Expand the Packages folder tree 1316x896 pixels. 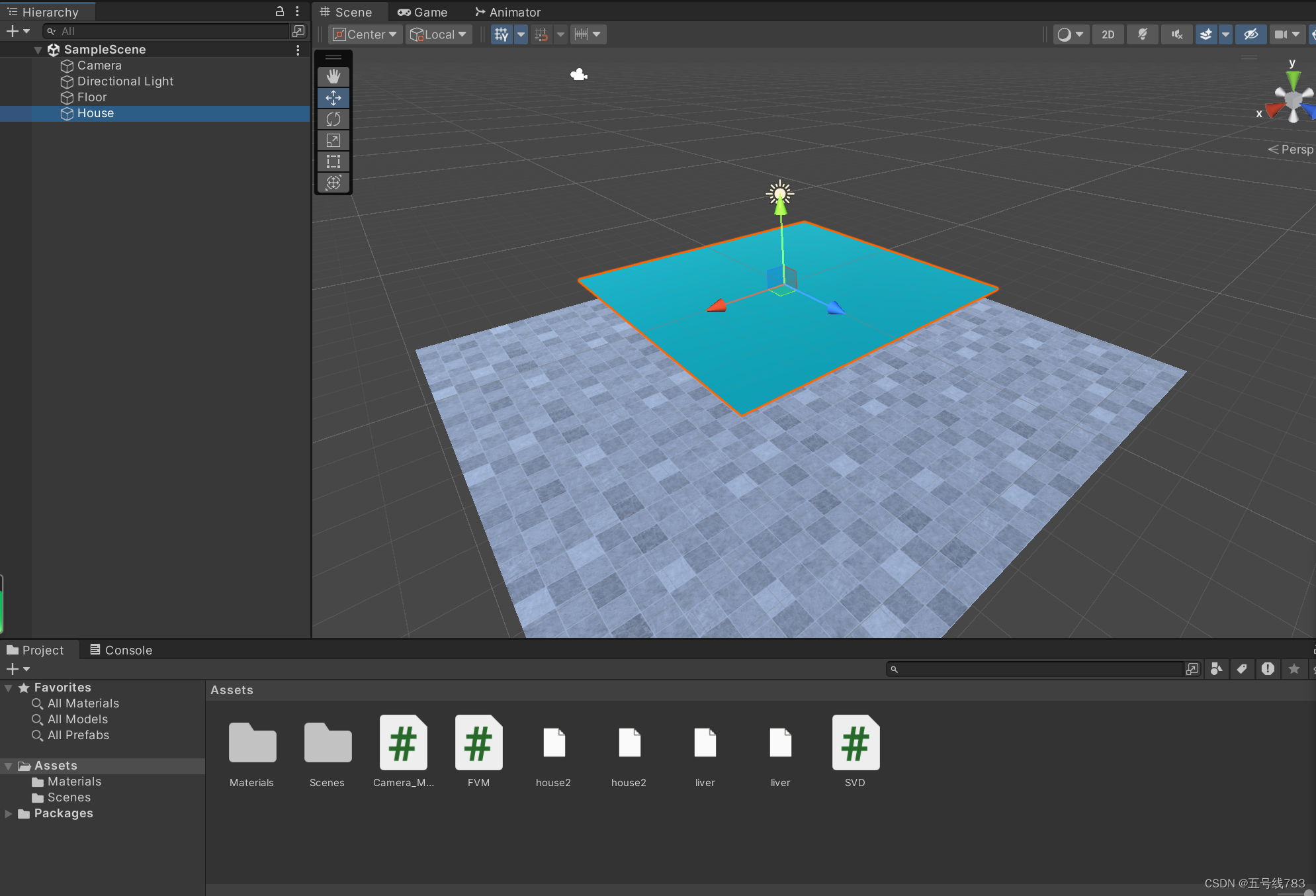9,813
